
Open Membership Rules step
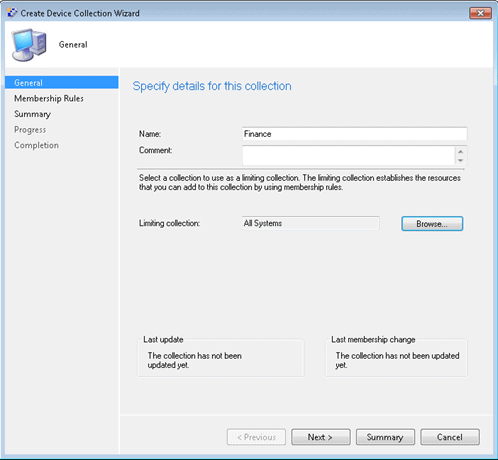point(49,98)
